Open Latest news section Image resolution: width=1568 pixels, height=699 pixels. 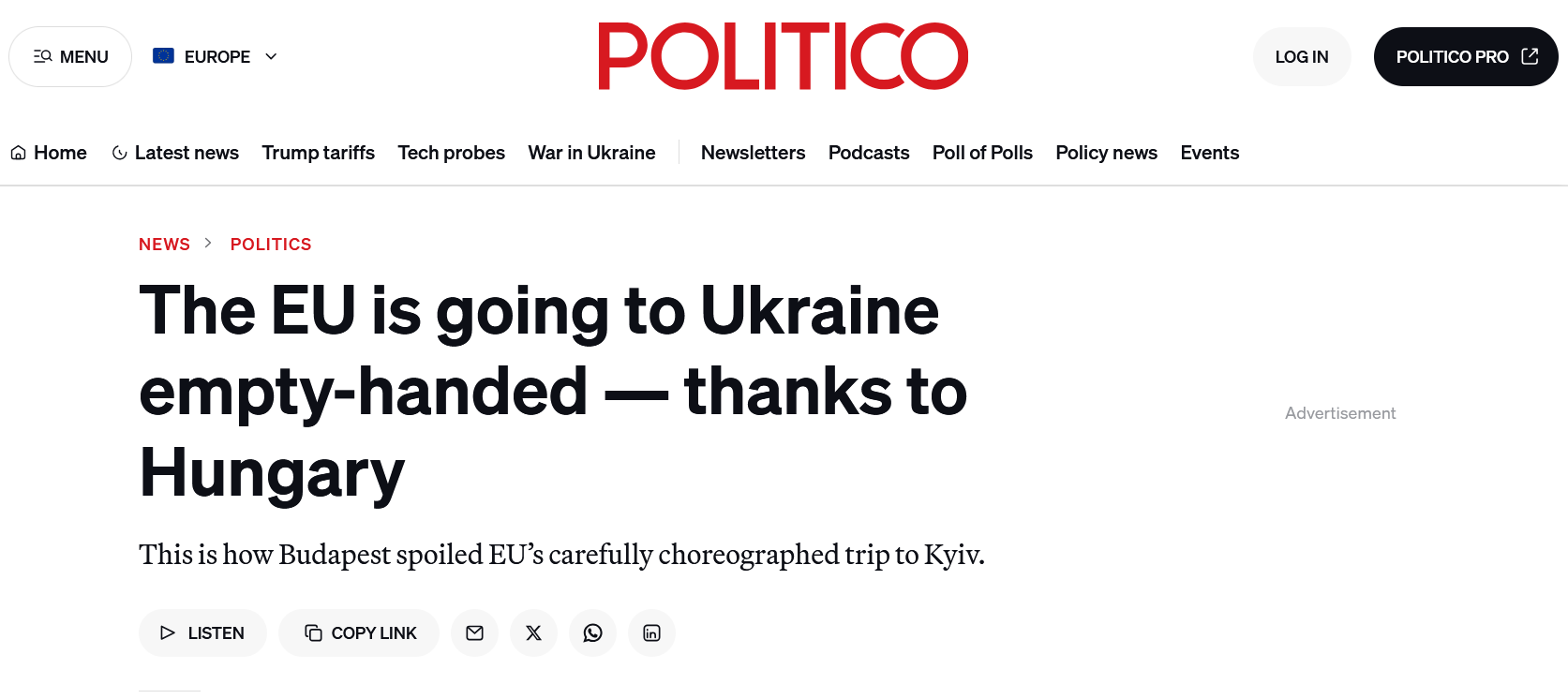pyautogui.click(x=175, y=153)
